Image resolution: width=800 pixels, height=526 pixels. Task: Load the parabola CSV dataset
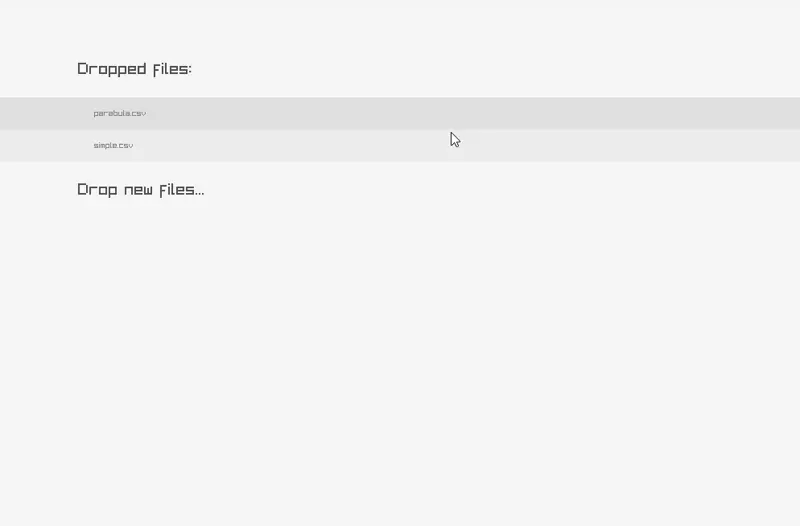[120, 113]
